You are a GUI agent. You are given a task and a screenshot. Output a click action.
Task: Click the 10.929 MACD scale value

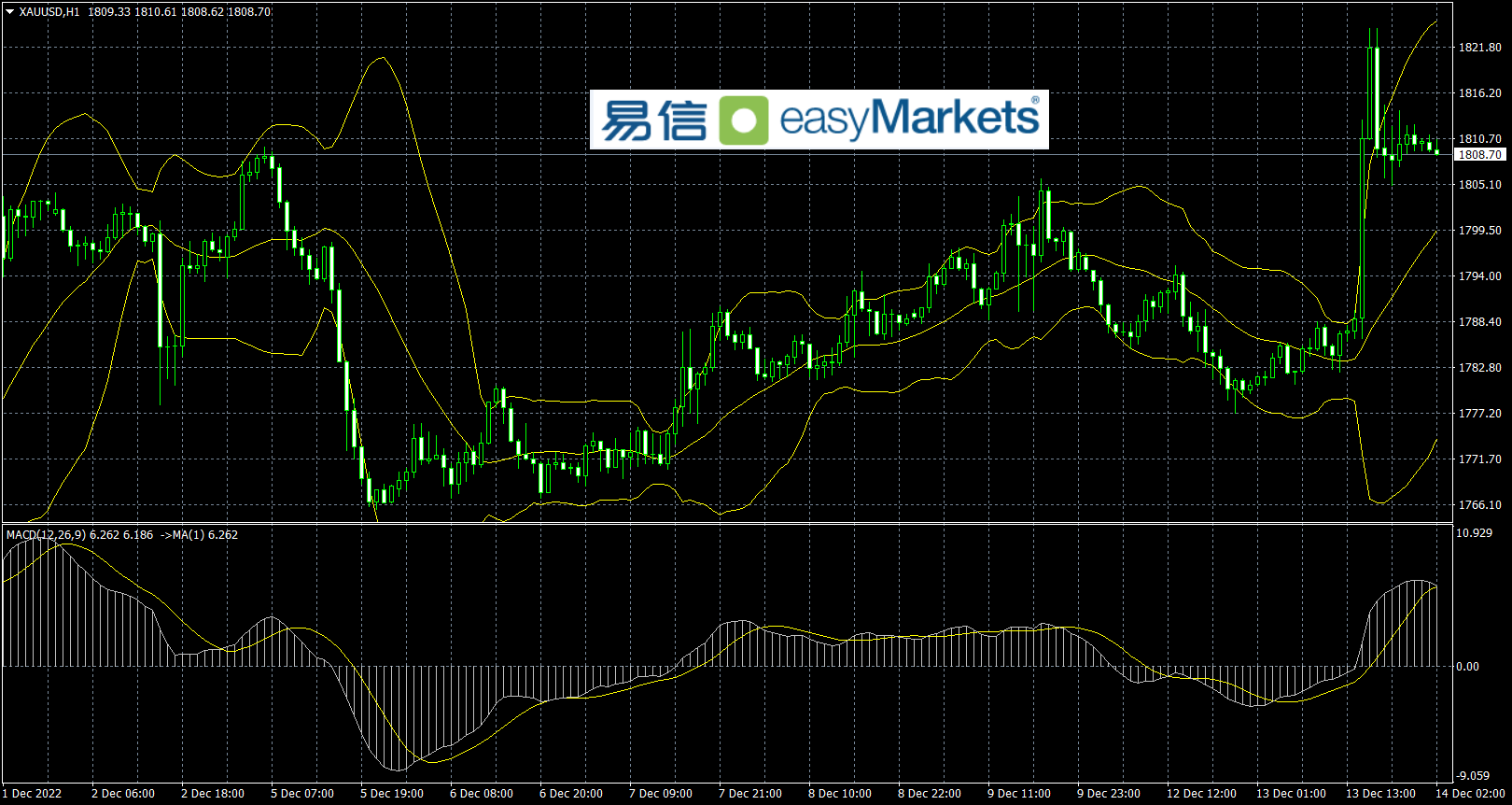pyautogui.click(x=1474, y=533)
